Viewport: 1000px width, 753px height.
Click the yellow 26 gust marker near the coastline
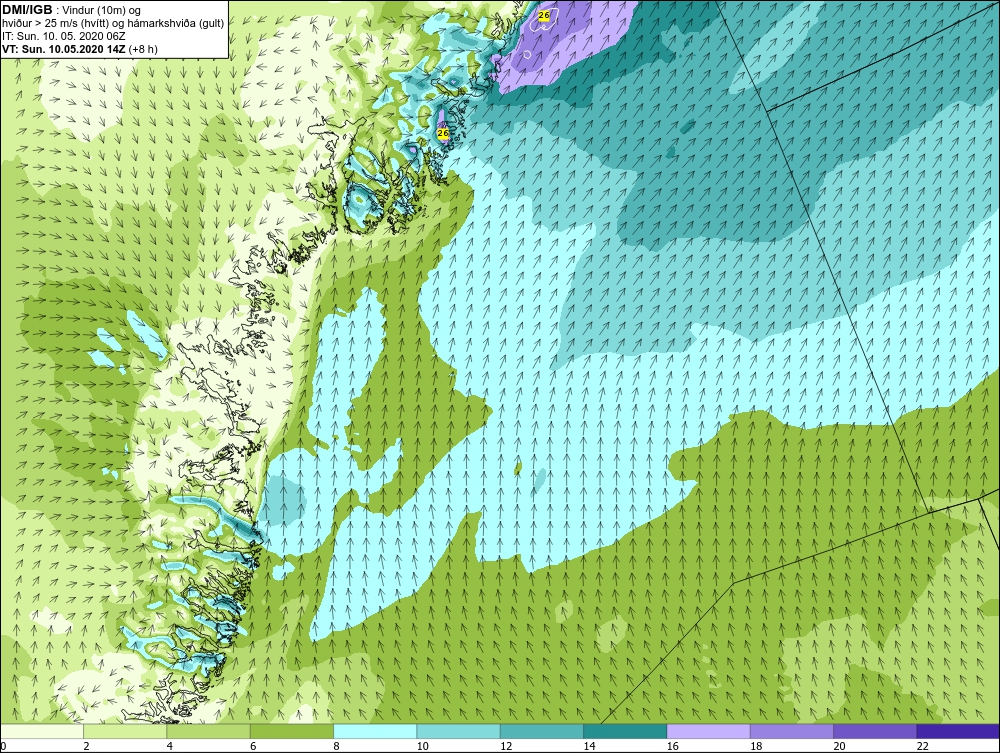(443, 133)
